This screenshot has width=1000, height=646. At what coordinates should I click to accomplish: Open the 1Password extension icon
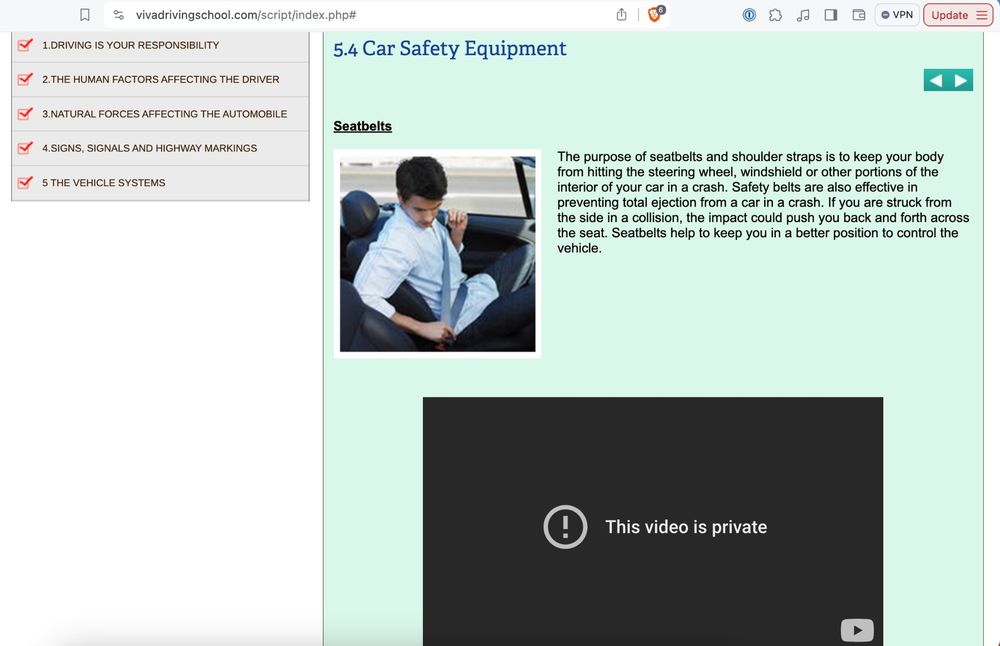tap(749, 15)
